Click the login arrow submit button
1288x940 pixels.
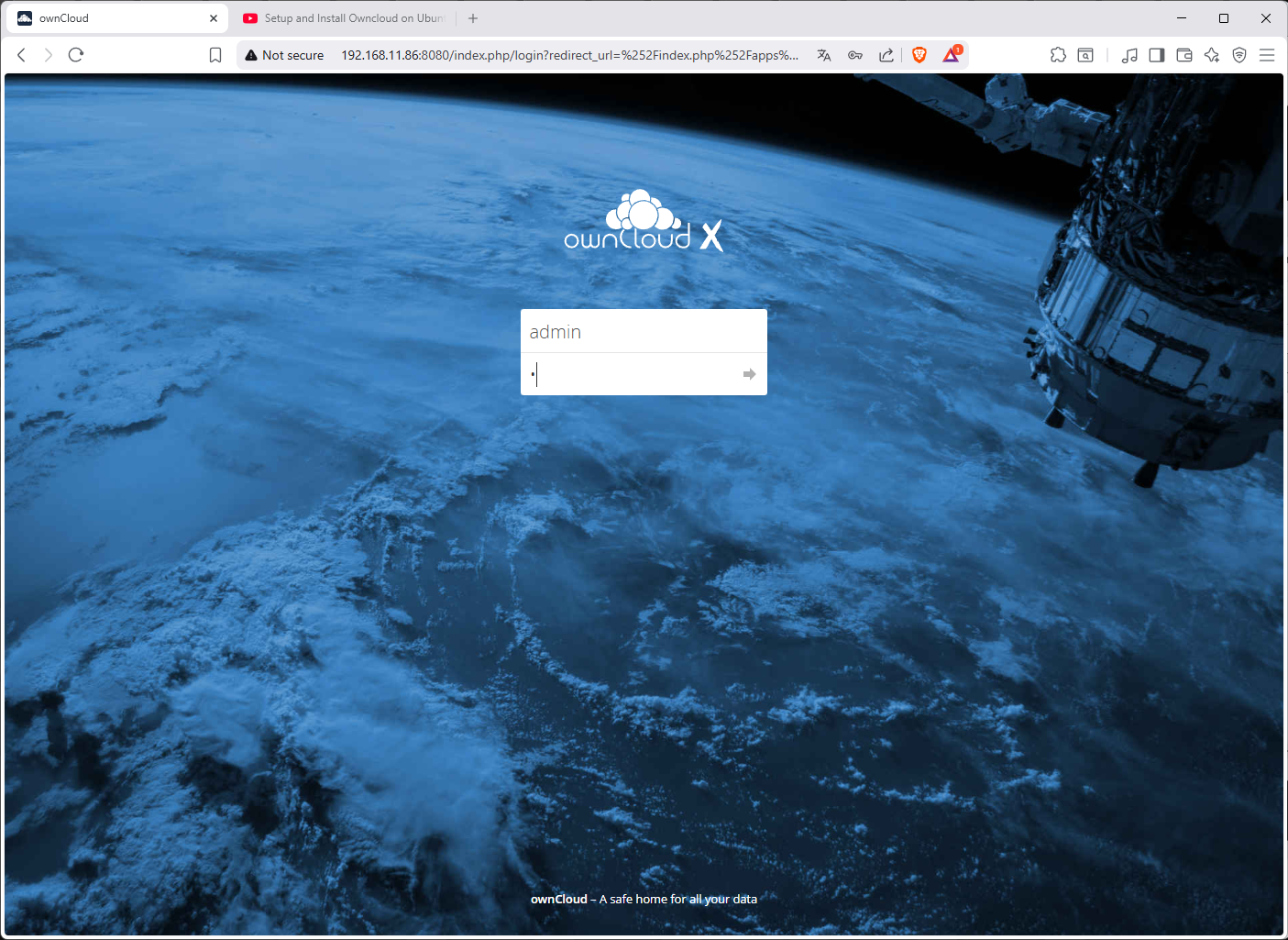coord(749,374)
